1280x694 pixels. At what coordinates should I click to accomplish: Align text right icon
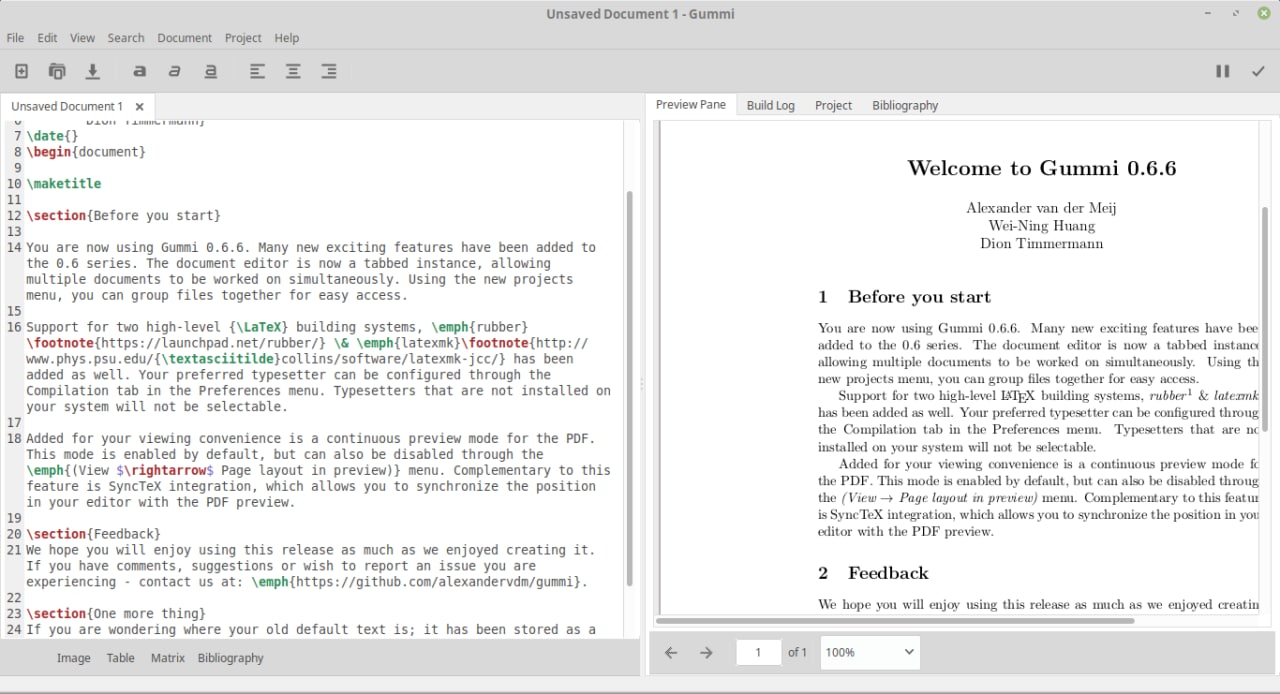(328, 71)
